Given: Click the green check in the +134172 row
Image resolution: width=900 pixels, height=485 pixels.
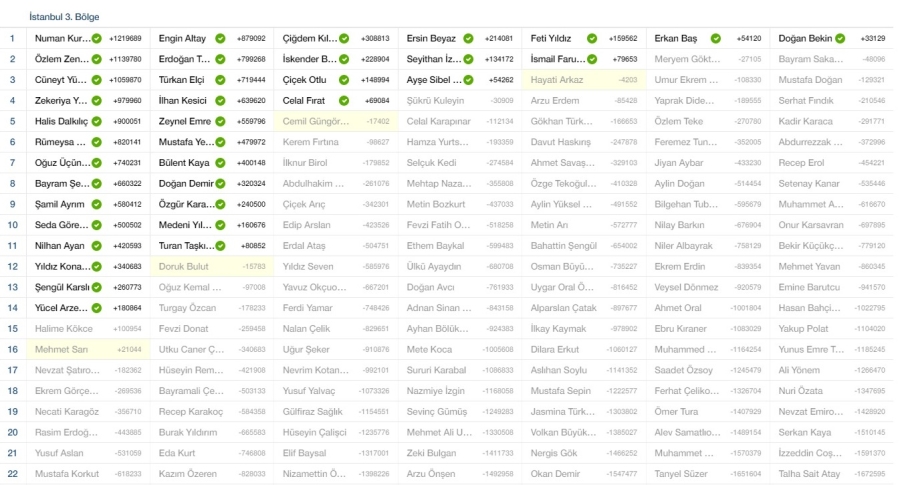Looking at the screenshot, I should point(468,59).
